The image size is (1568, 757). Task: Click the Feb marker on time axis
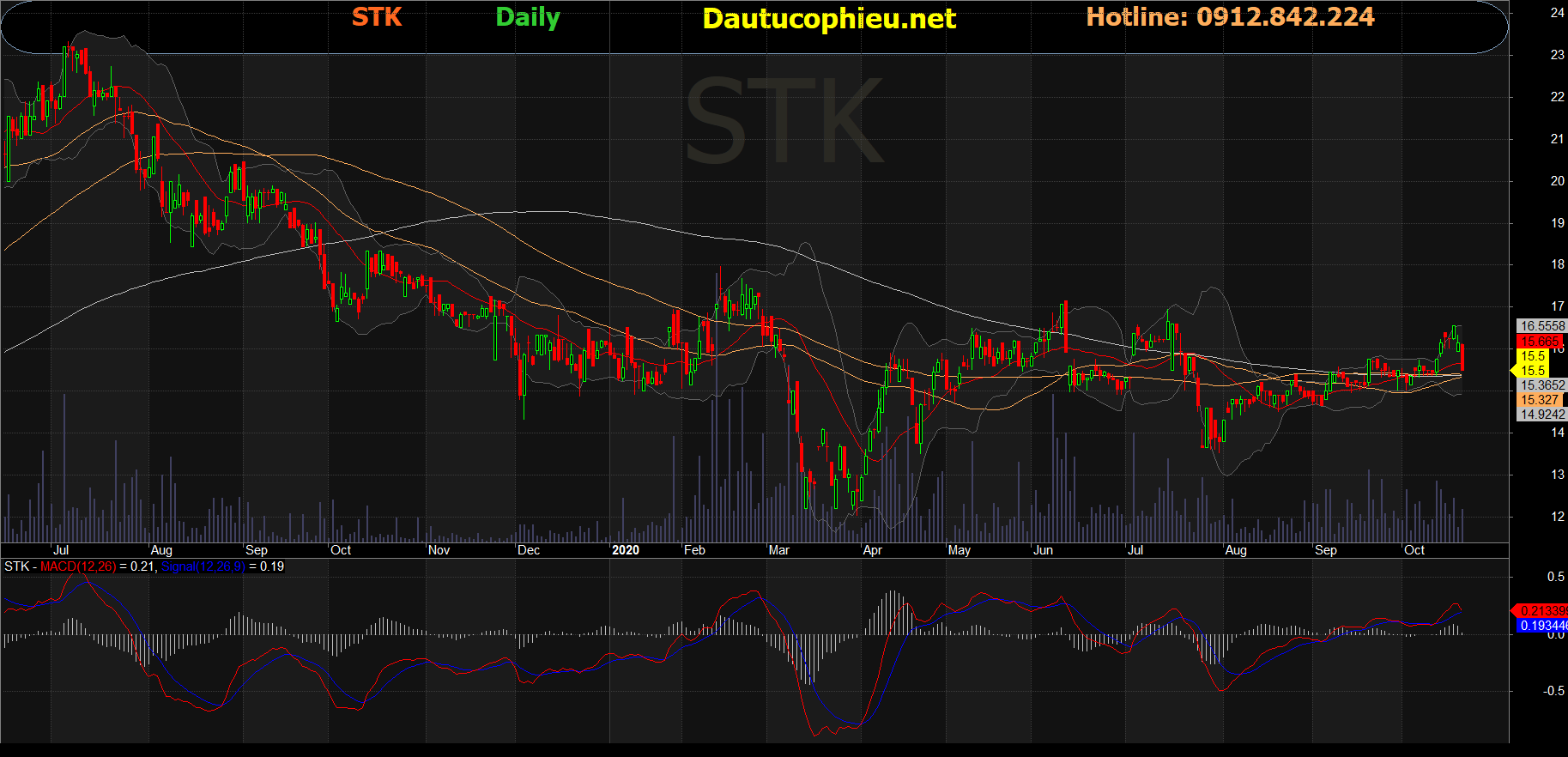[694, 550]
